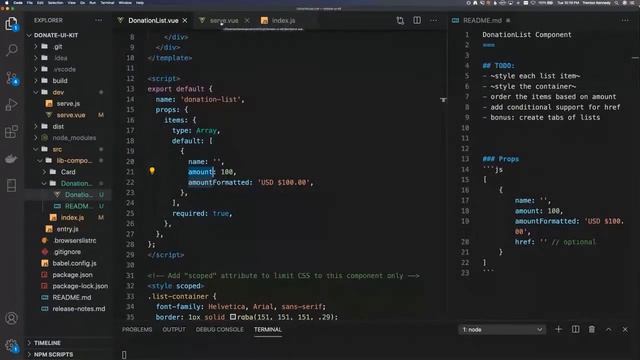This screenshot has height=360, width=640.
Task: Open the Docker view in activity bar
Action: [11, 158]
